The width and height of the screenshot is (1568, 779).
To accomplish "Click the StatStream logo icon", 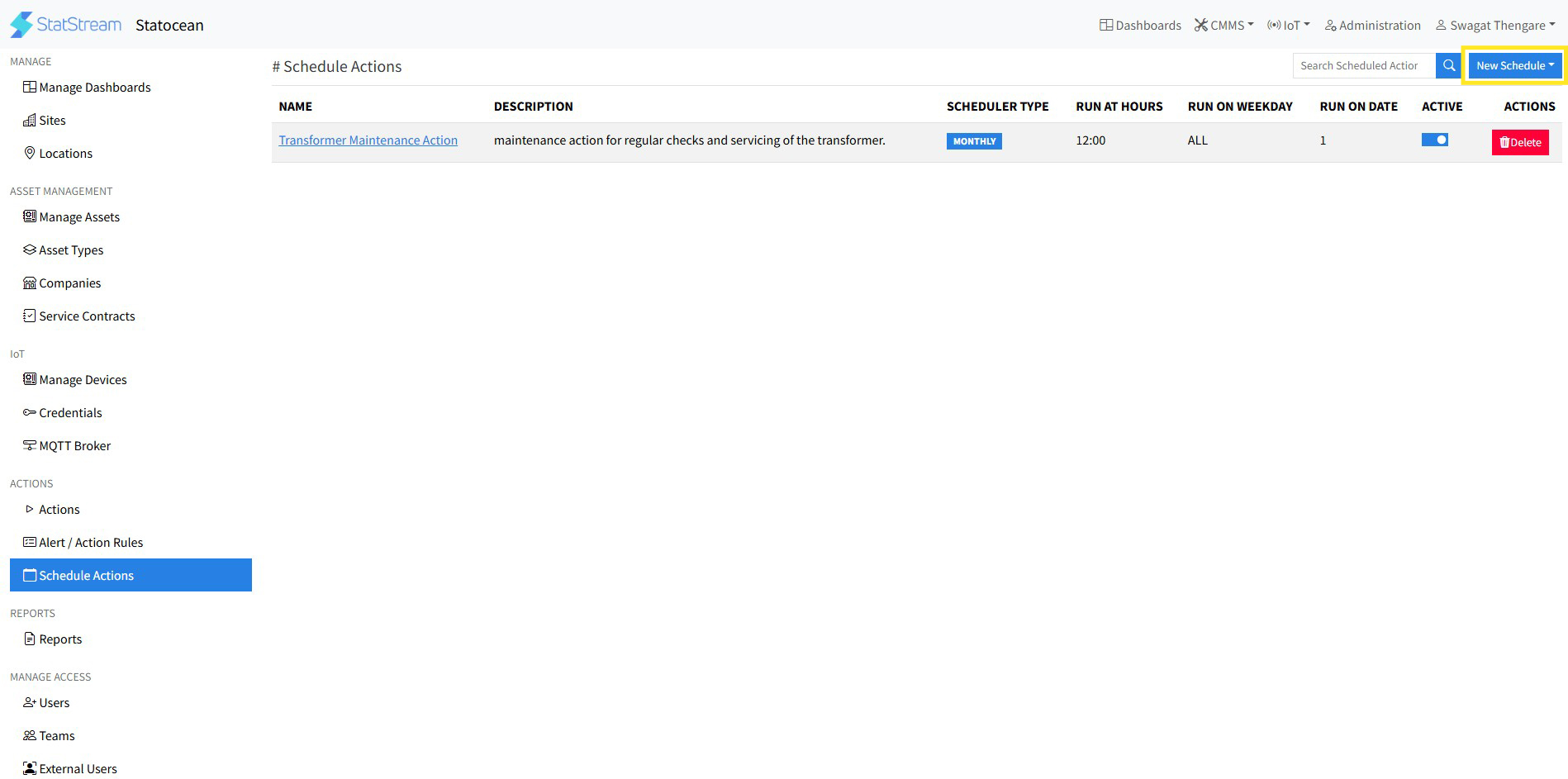I will (x=21, y=25).
